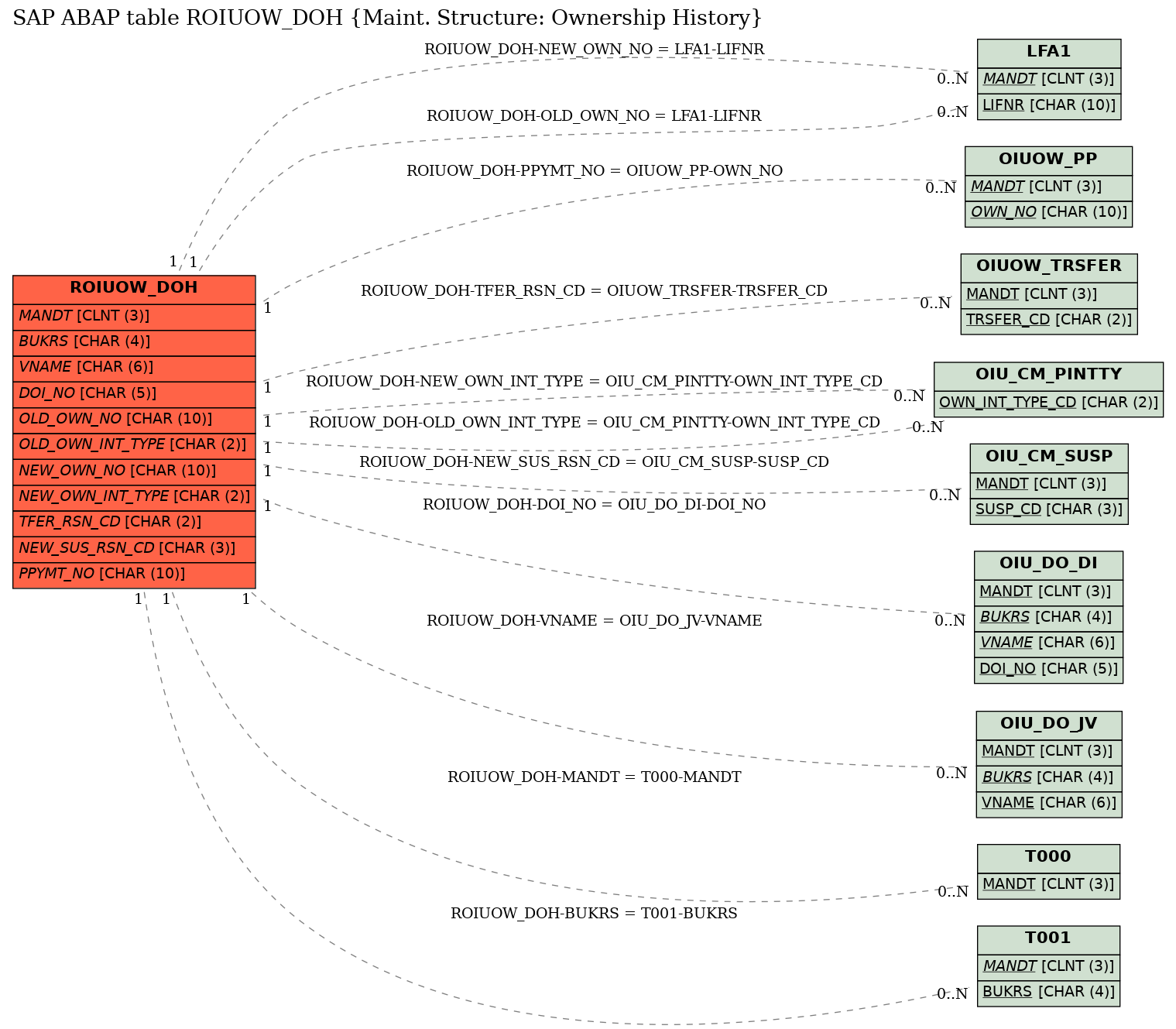Click relation label PPYMT_NO = OIUOW_PP-OWN_NO
This screenshot has width=1176, height=1029.
(595, 171)
